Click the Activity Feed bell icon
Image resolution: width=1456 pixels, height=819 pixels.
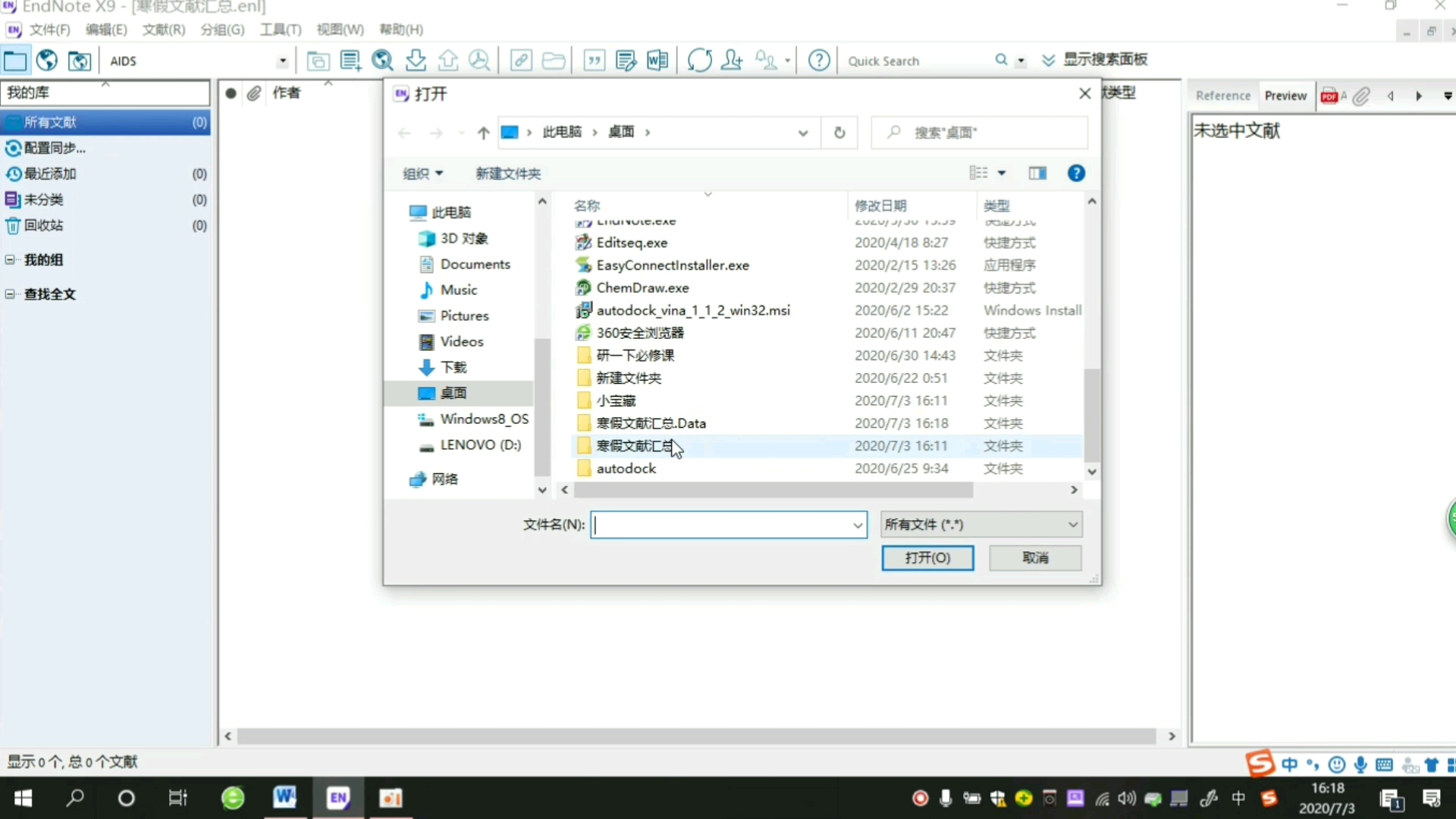[766, 60]
